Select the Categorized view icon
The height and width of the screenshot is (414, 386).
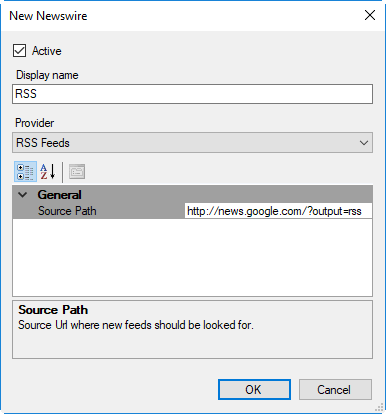coord(25,172)
